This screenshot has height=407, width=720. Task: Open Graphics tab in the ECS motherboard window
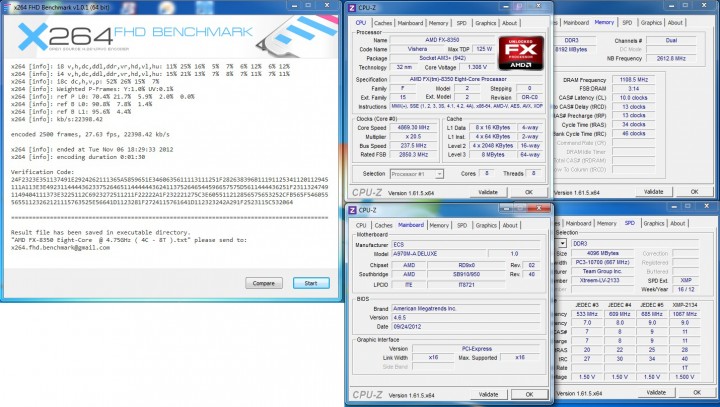pos(486,225)
